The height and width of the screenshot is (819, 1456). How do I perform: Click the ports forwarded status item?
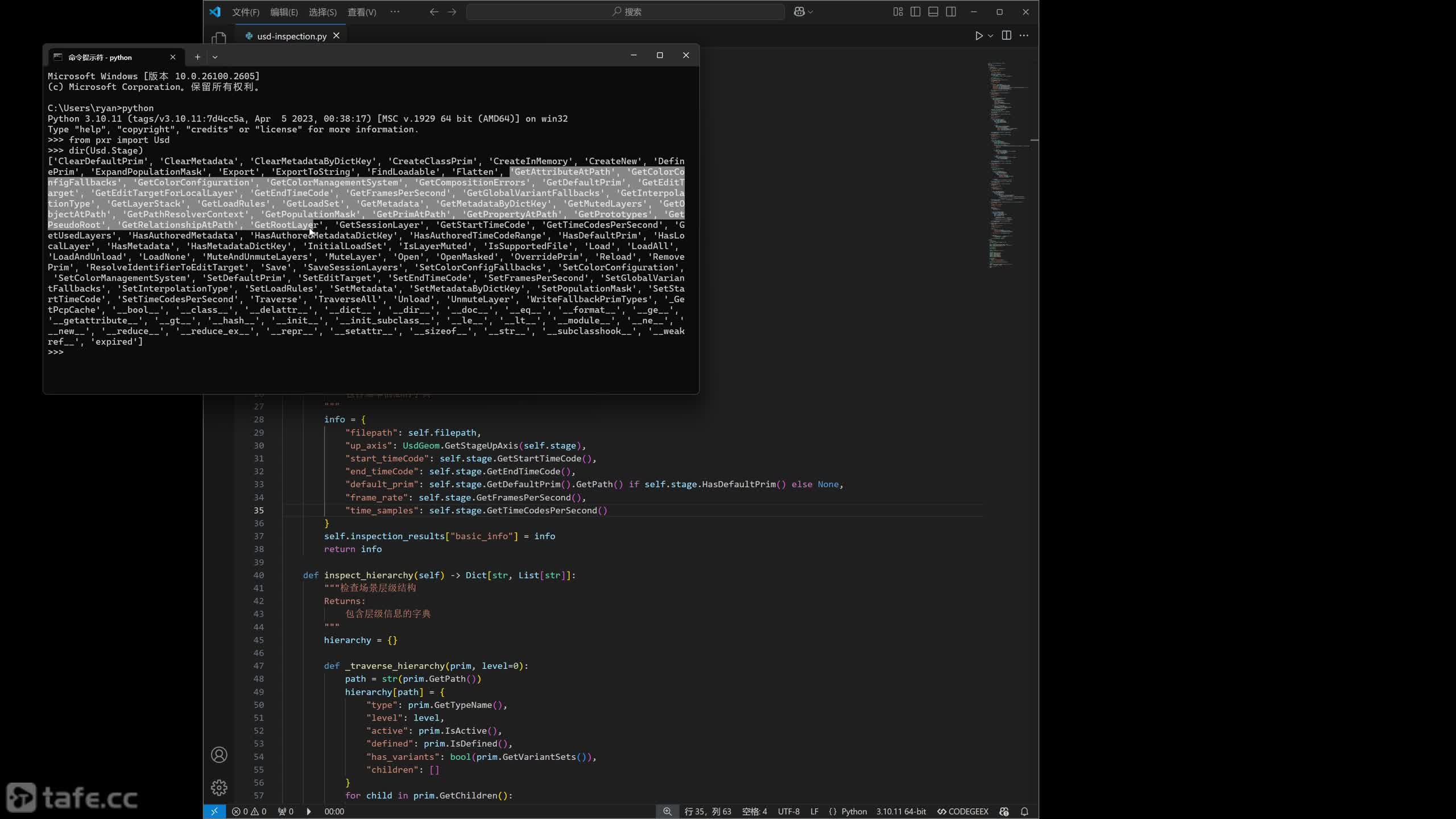[x=286, y=812]
